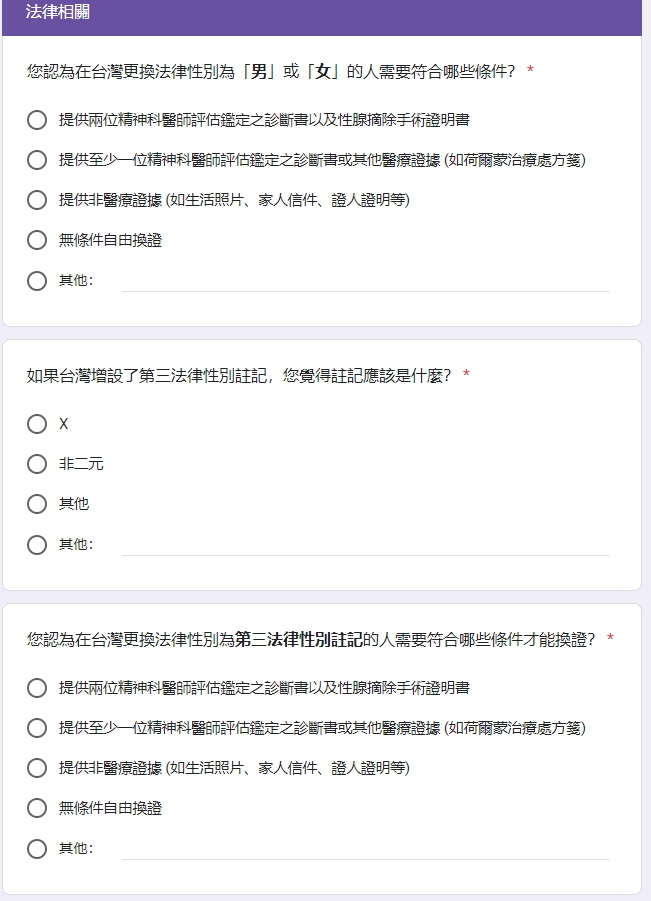651x901 pixels.
Task: Click the 法律相關 section header
Action: 57,11
